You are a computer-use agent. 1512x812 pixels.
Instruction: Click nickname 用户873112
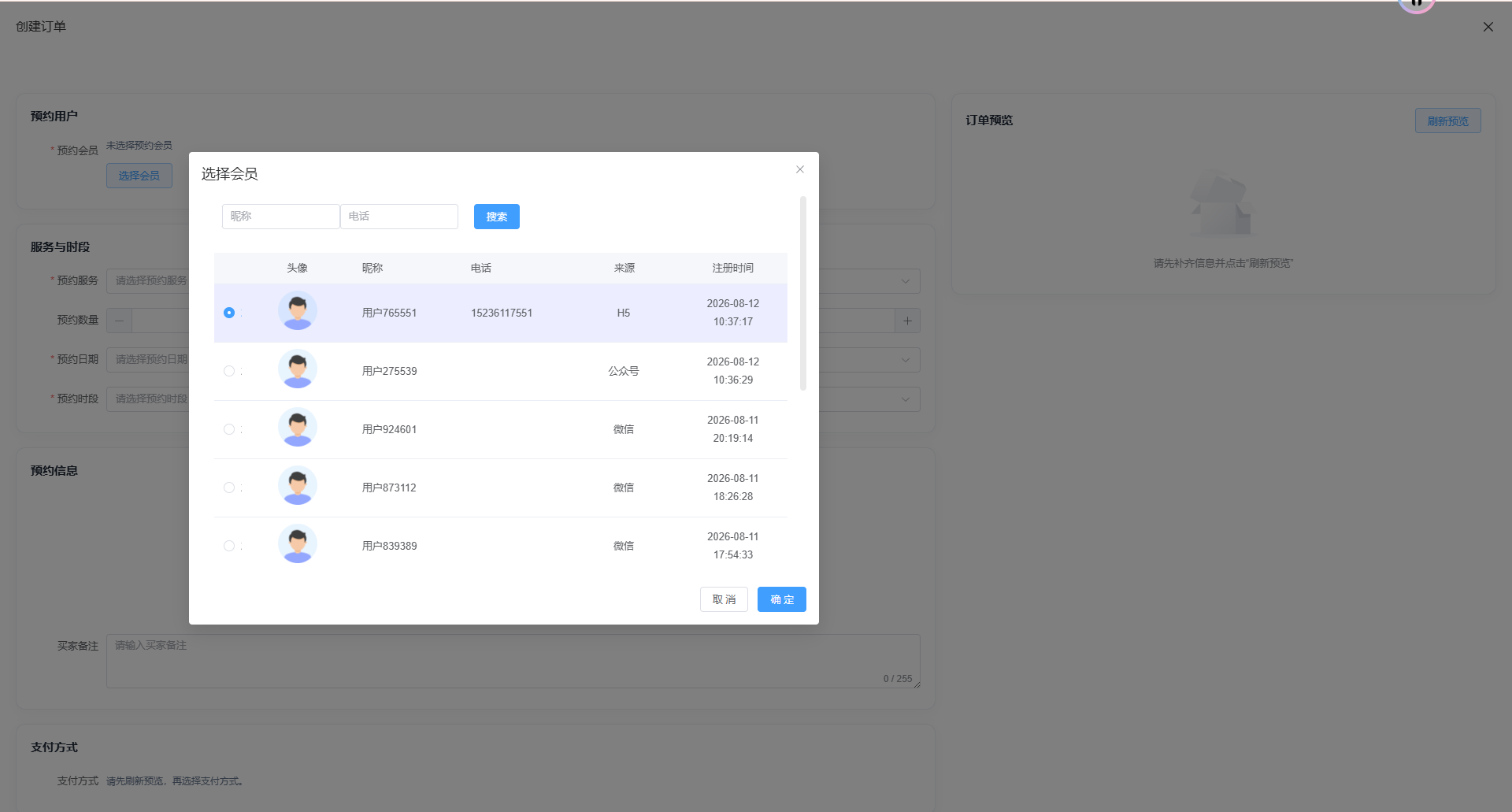389,488
